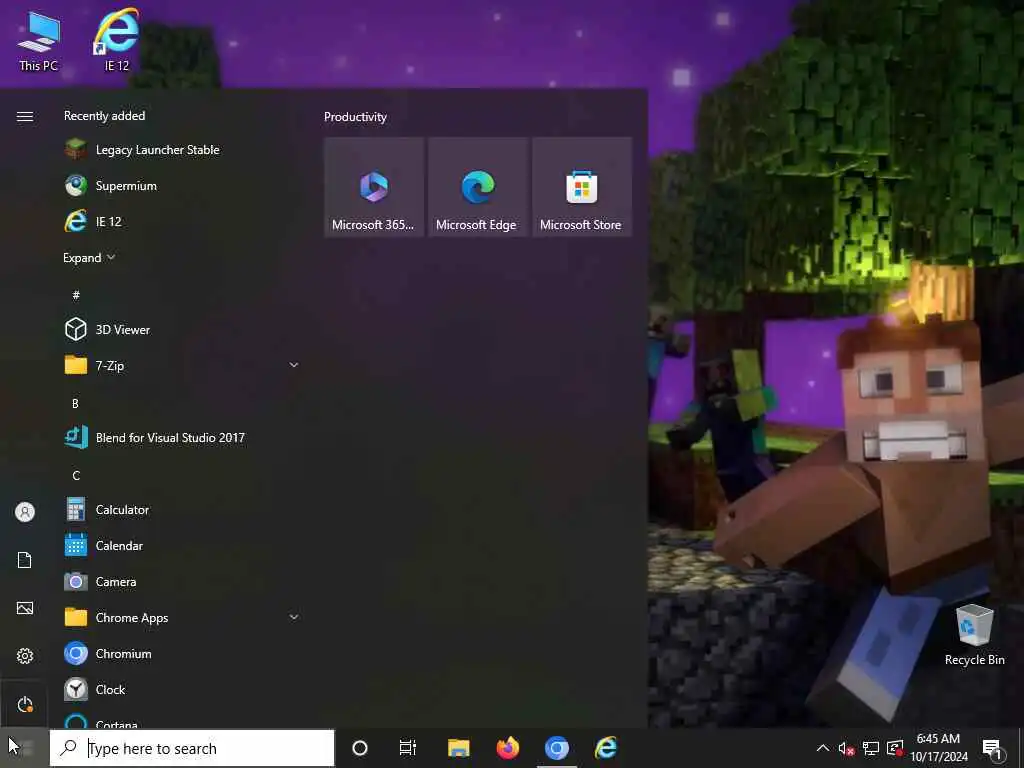
Task: Toggle the Start hamburger menu
Action: coord(25,116)
